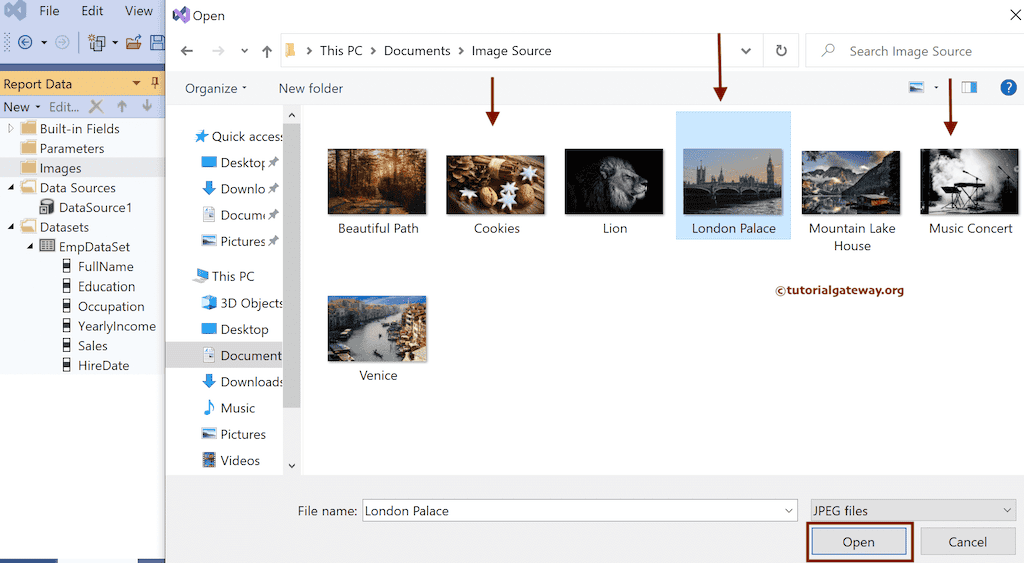Click the Search Image Source field
This screenshot has width=1024, height=563.
[914, 51]
